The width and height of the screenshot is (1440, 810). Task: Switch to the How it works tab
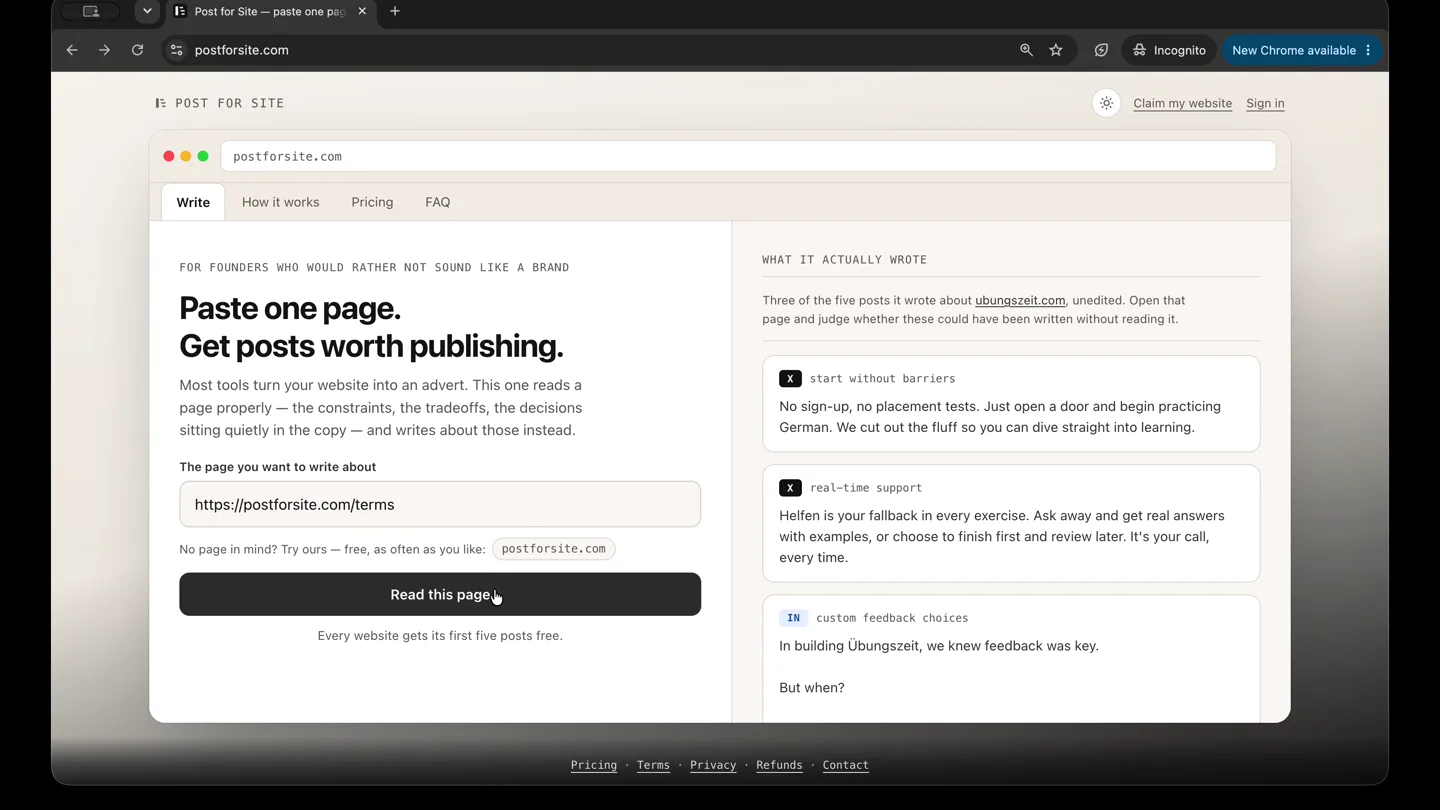[281, 202]
